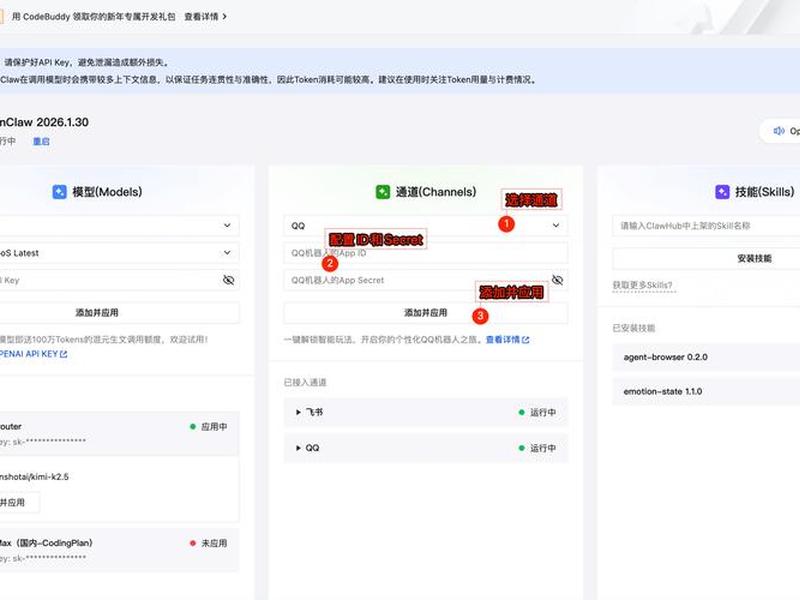Focus the ClawHub Skill name input field
The height and width of the screenshot is (600, 800).
pos(706,226)
